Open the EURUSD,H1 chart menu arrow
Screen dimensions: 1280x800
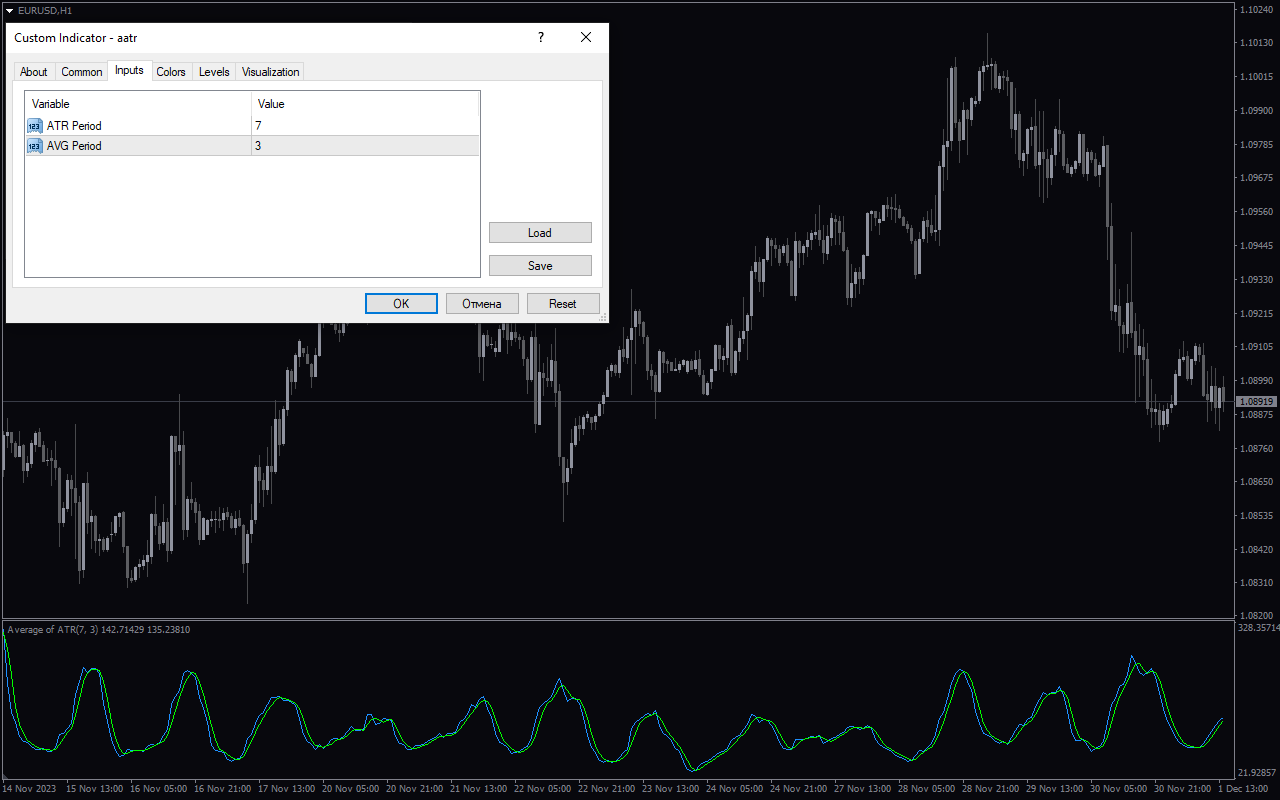9,10
